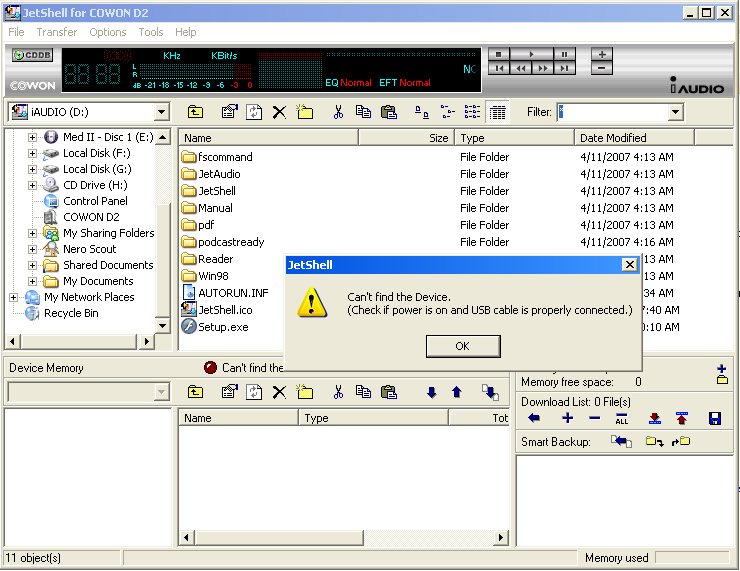Expand Med II - Disc 1 (E:)
740x571 pixels.
[32, 137]
